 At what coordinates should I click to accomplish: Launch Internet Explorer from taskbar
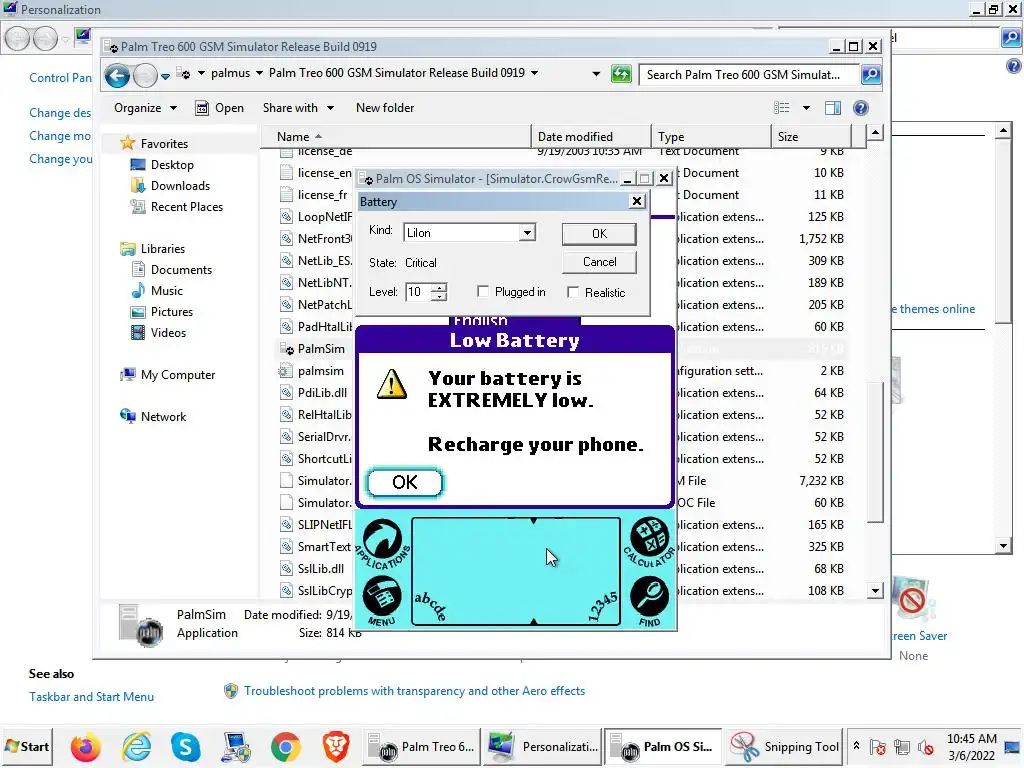coord(137,747)
